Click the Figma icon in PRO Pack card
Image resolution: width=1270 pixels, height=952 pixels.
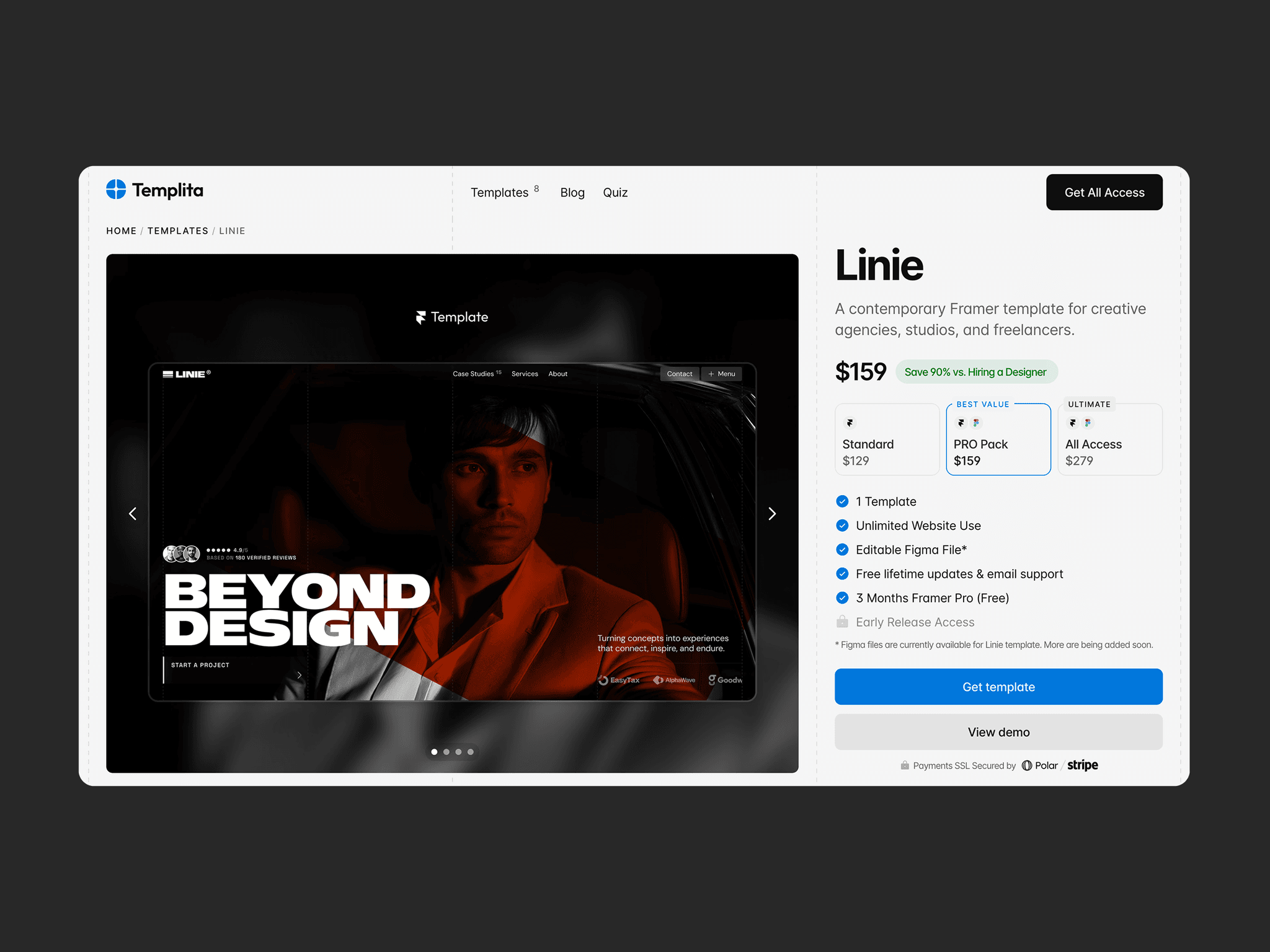(x=976, y=423)
